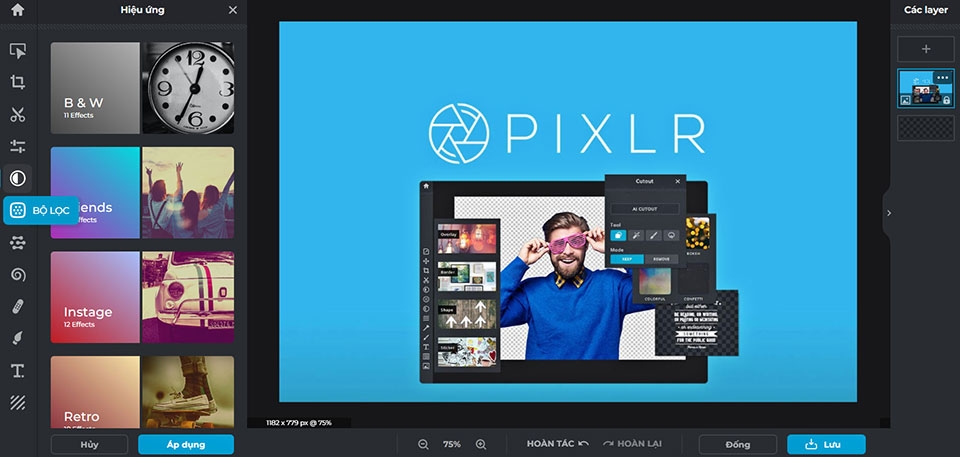Open layer options three-dot menu

tap(942, 77)
